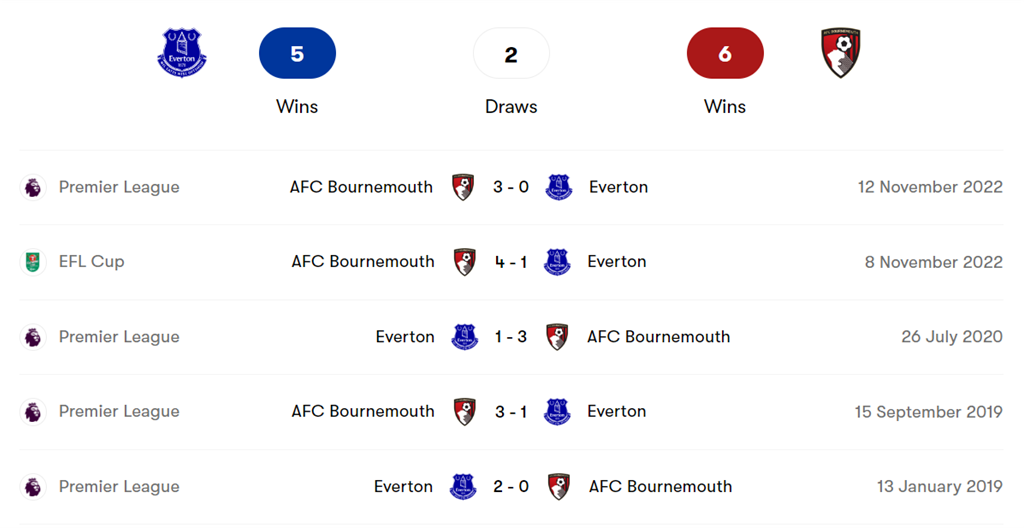Click Bournemouth crest in the 13 January 2019 match

point(559,487)
